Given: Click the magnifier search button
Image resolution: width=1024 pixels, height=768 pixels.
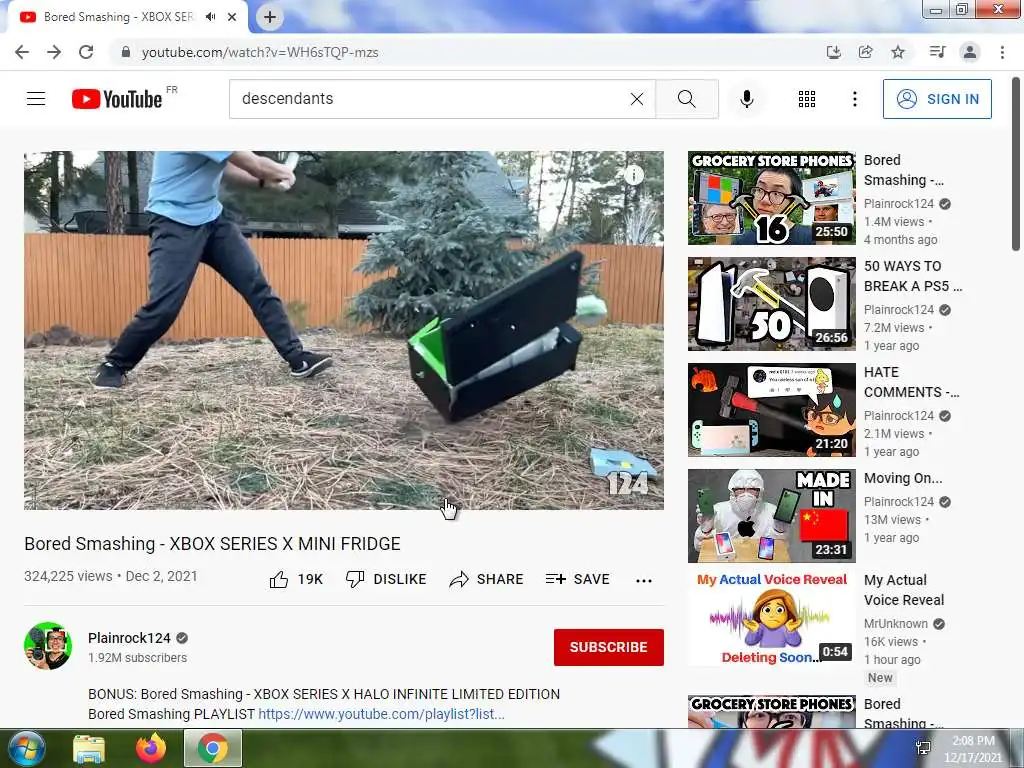Looking at the screenshot, I should click(x=686, y=99).
